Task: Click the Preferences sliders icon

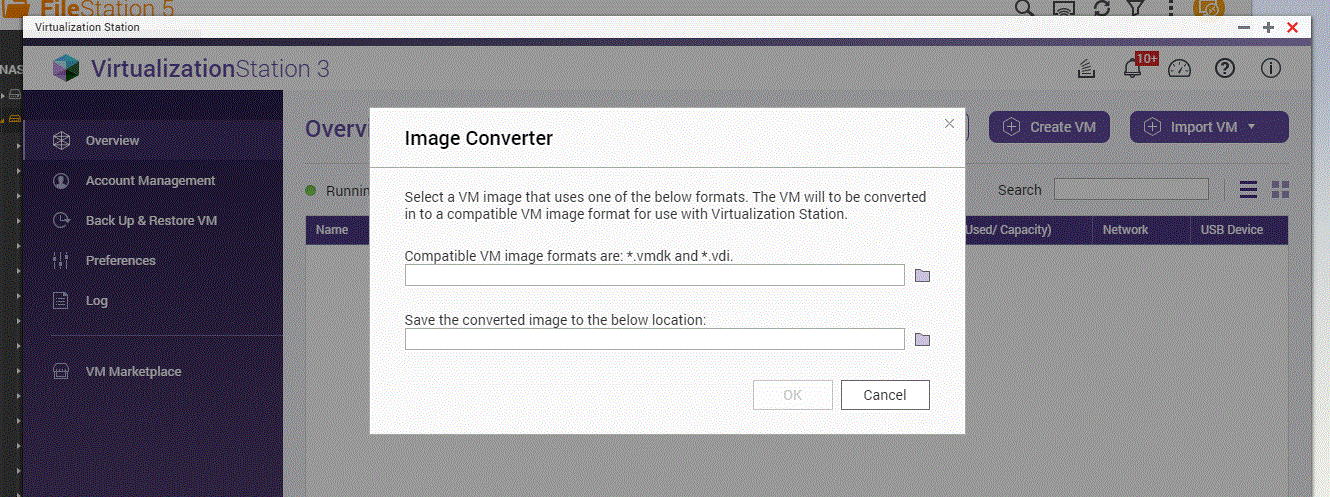Action: point(61,261)
